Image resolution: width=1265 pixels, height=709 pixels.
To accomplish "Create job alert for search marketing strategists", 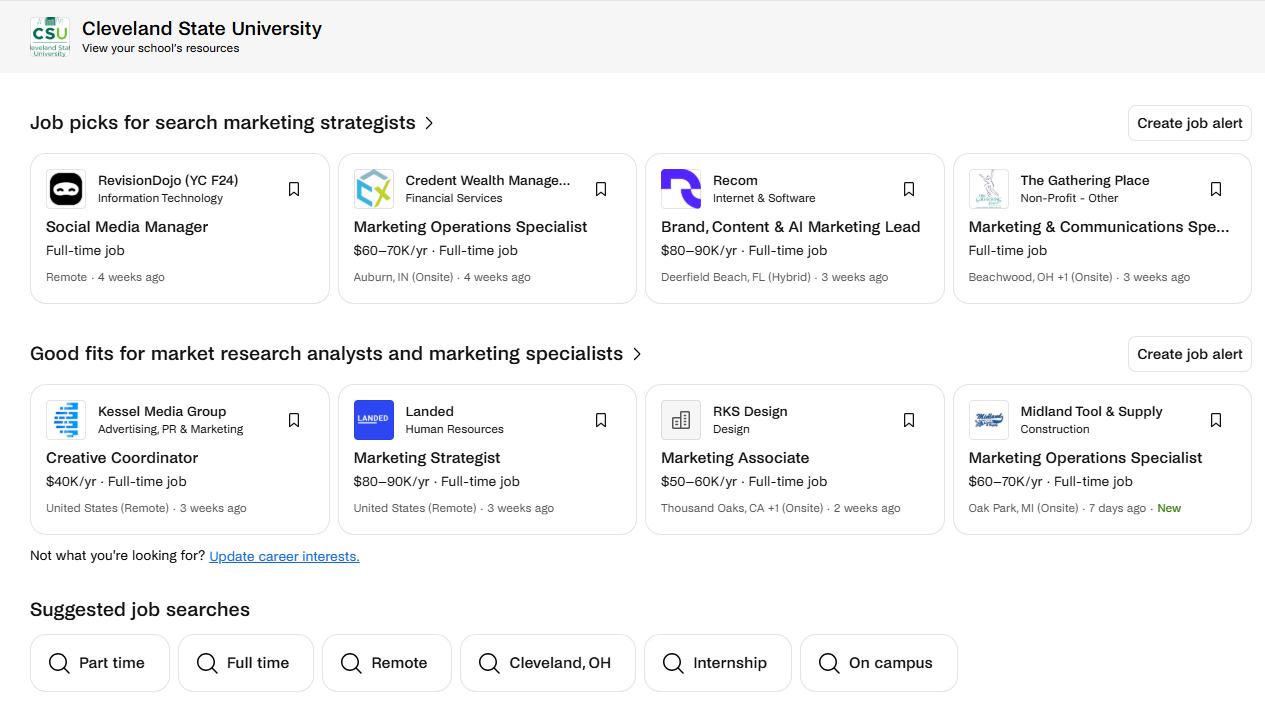I will pos(1190,123).
